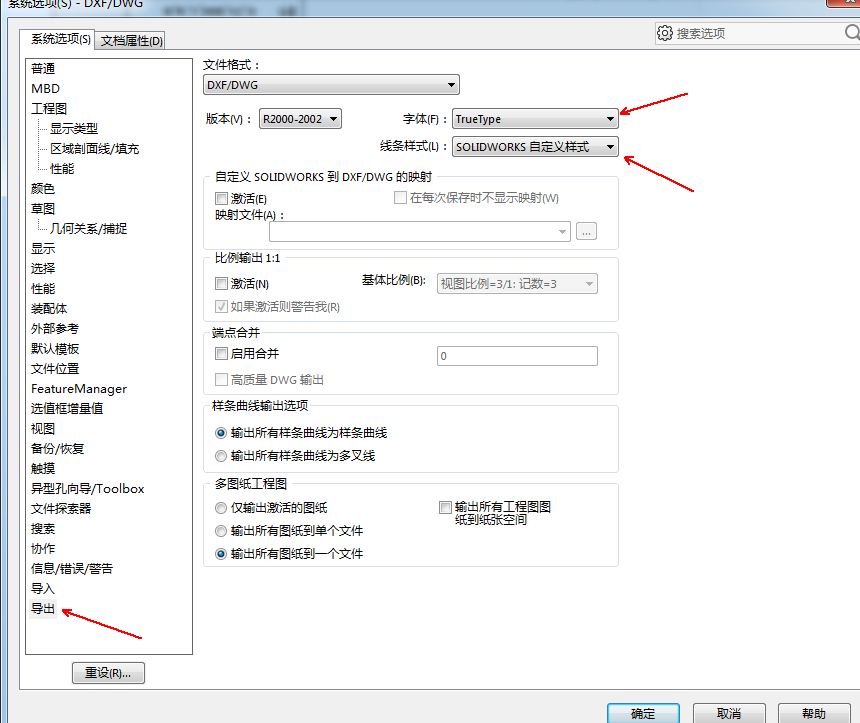
Task: Select 触摸 in options list
Action: click(x=43, y=469)
